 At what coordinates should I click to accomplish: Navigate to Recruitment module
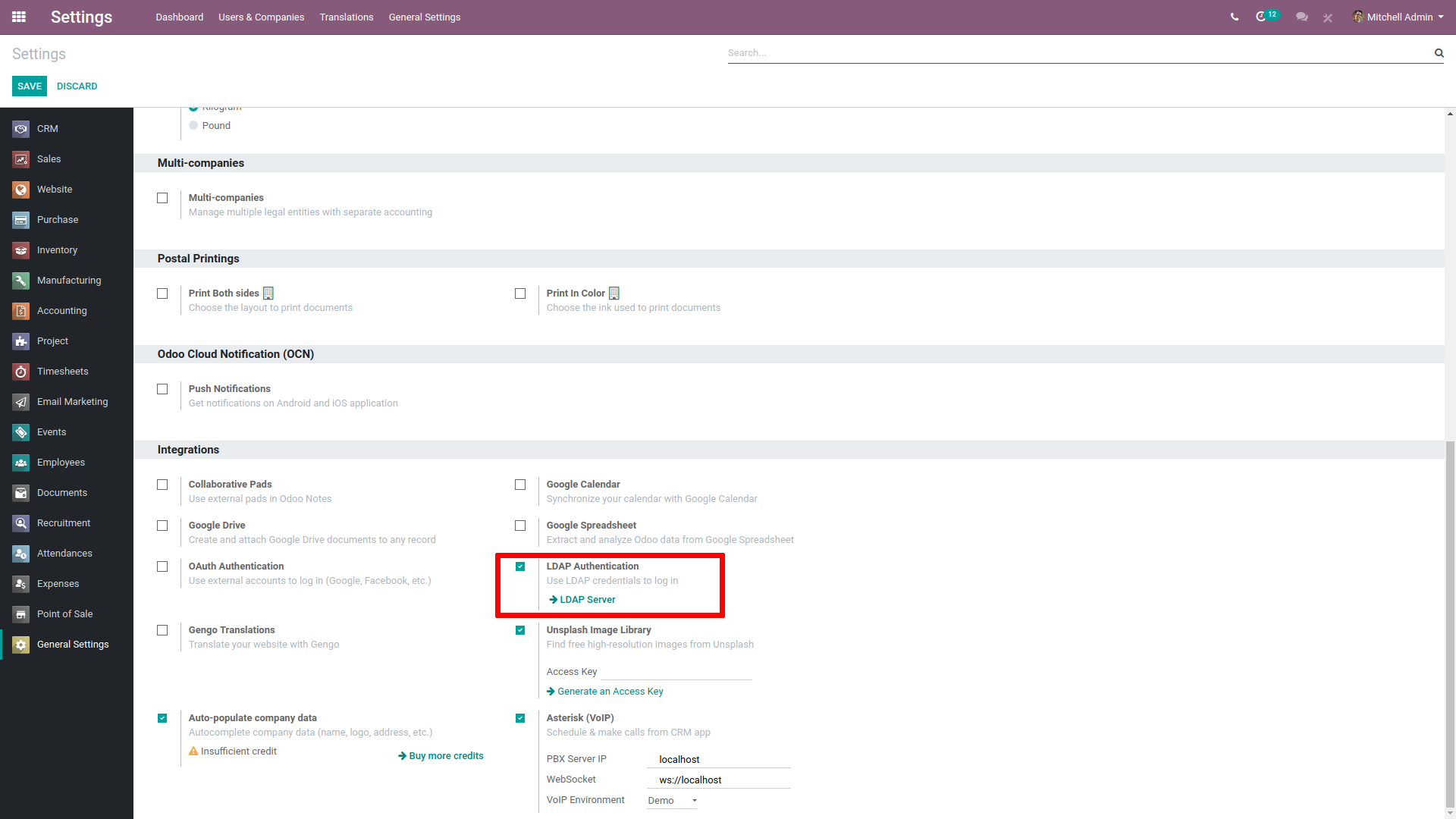pyautogui.click(x=64, y=522)
